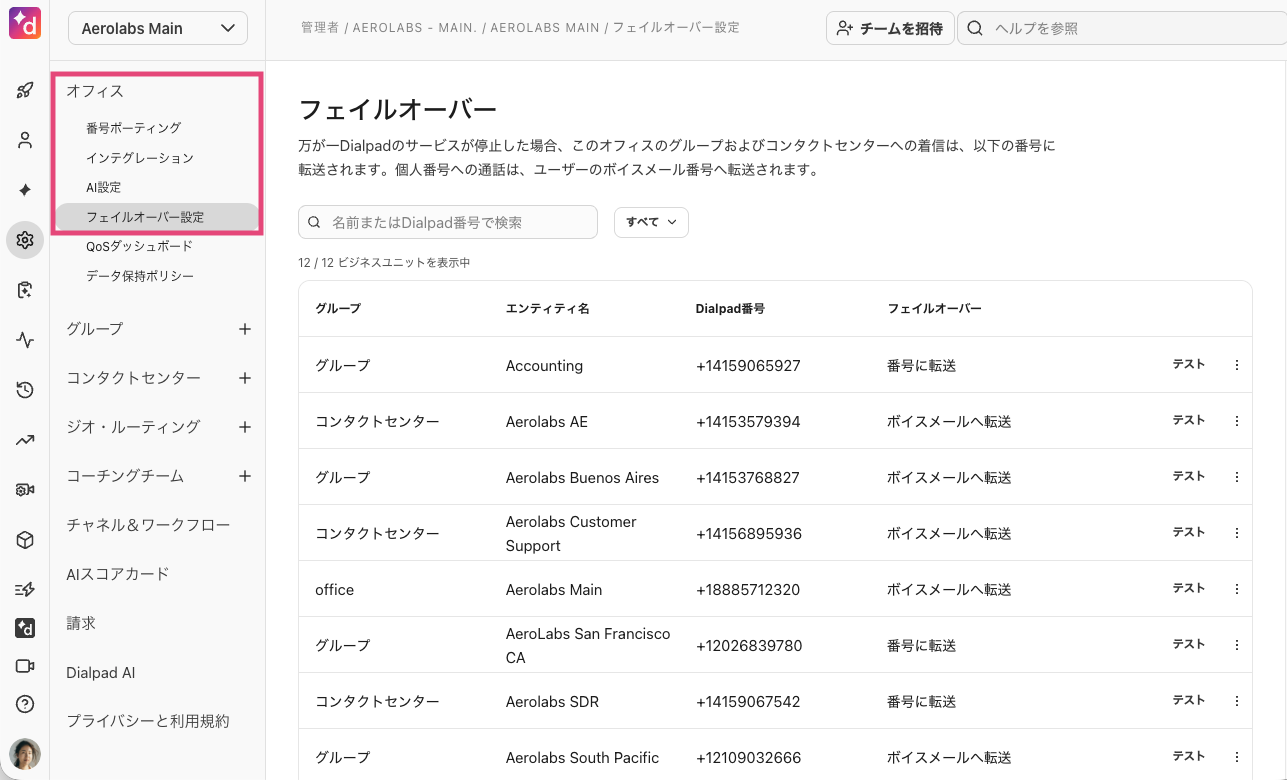
Task: Focus the 名前またはDialpad番号で検索 field
Action: click(448, 222)
